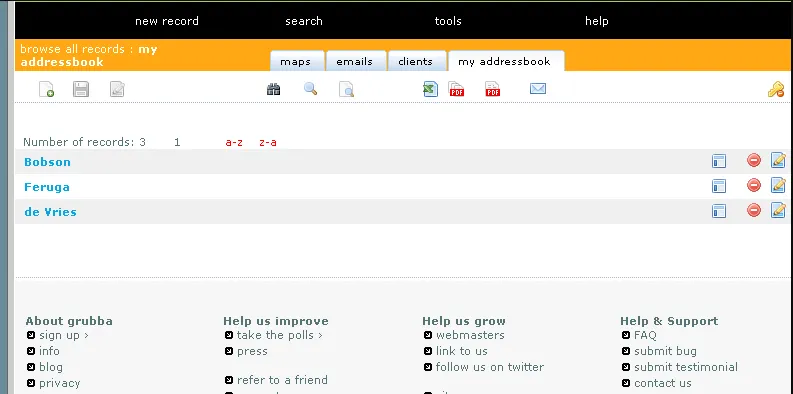Switch to the clients tab
Viewport: 793px width, 394px height.
click(x=417, y=61)
